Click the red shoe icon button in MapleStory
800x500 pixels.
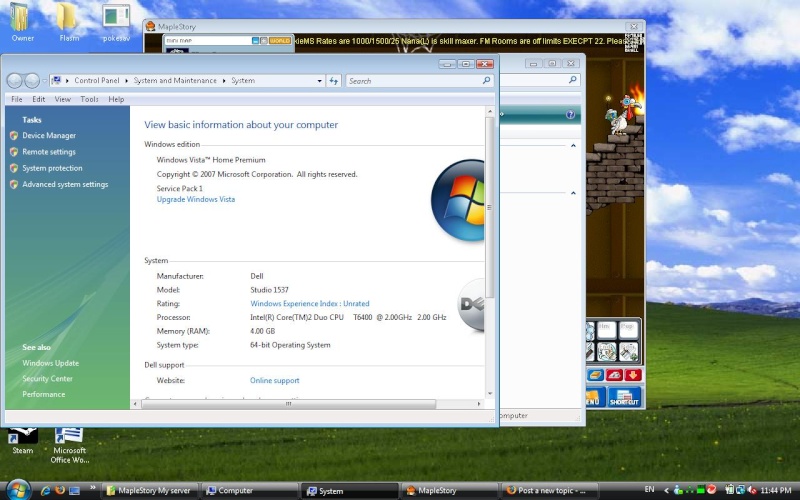(614, 375)
